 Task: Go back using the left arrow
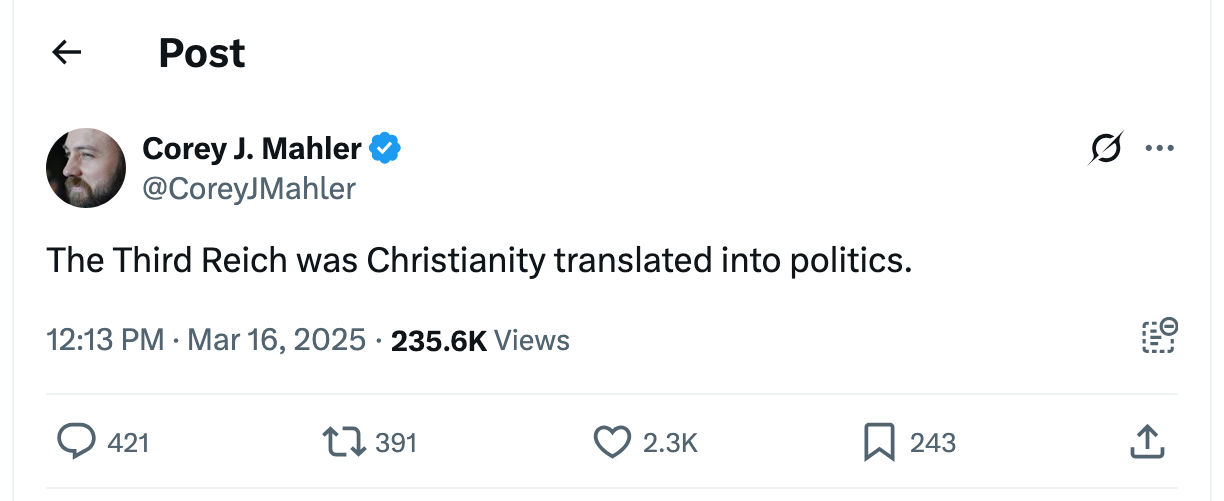coord(66,53)
